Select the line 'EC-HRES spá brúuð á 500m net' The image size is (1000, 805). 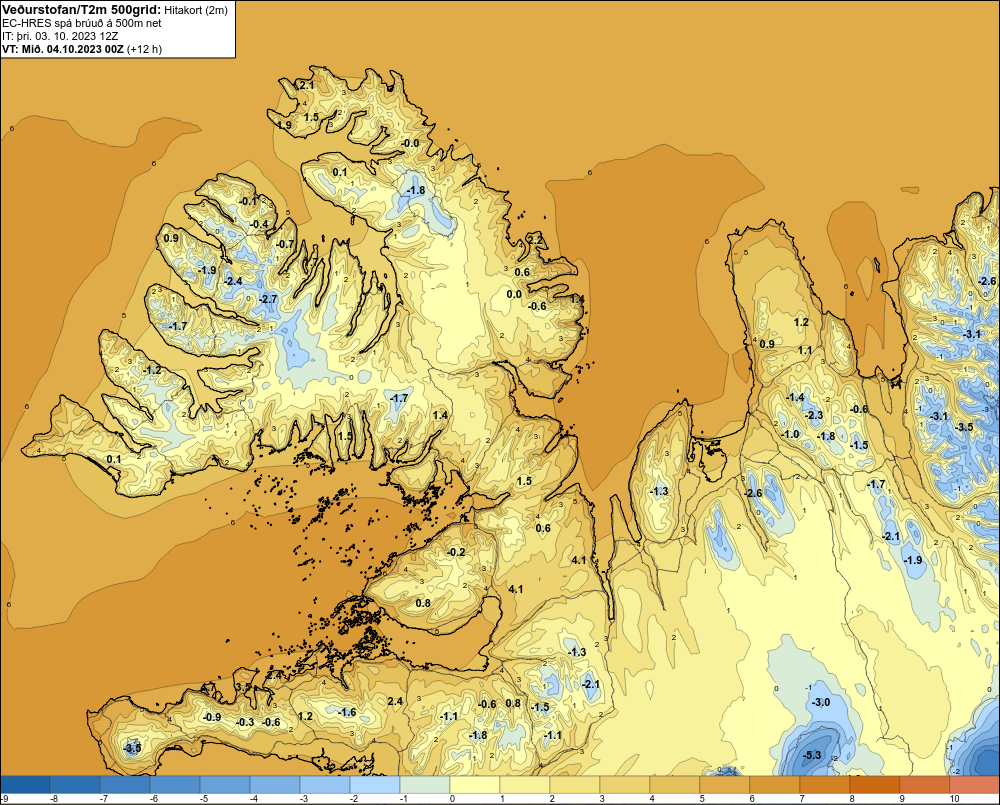82,23
